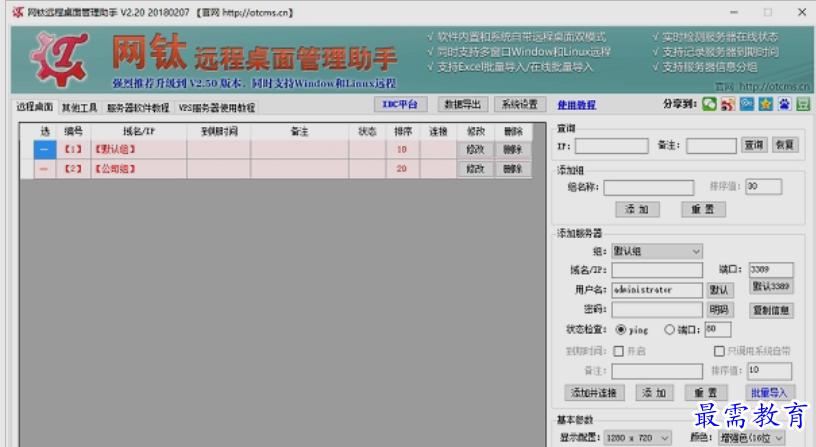Click the 数据导出 button
The image size is (816, 447).
[x=462, y=105]
